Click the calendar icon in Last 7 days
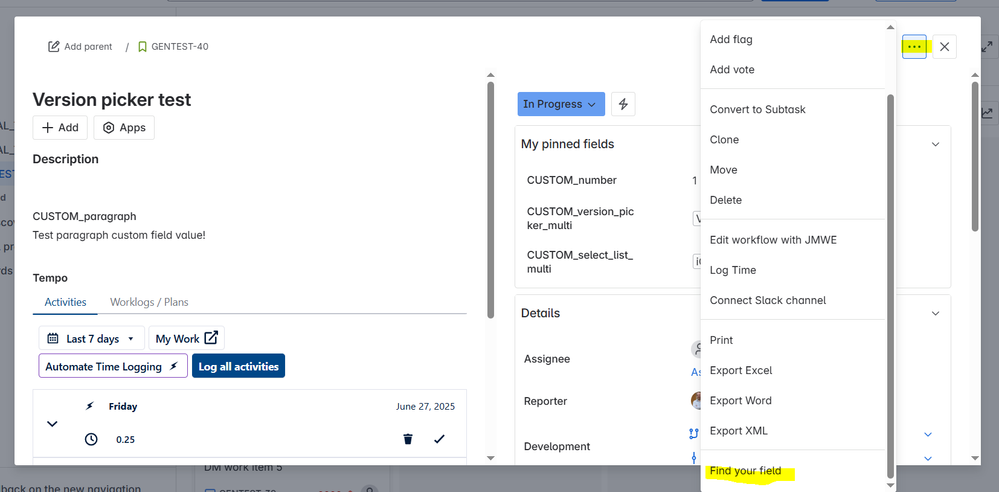999x492 pixels. pyautogui.click(x=54, y=338)
